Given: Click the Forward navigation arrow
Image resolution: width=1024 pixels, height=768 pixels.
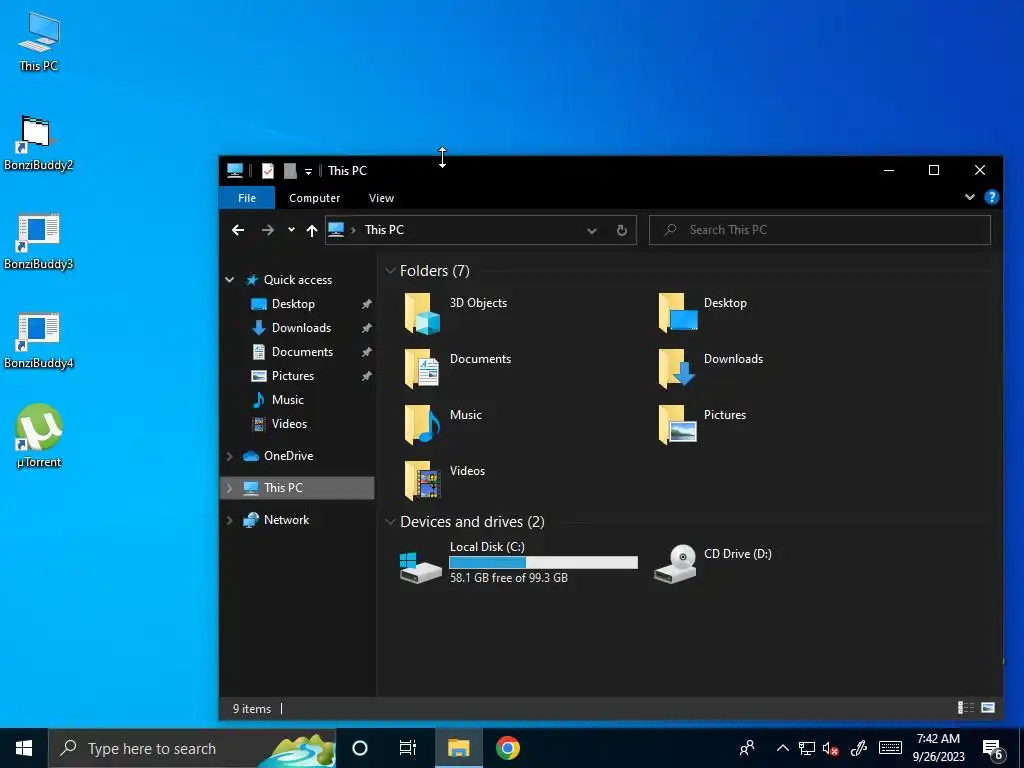Looking at the screenshot, I should click(x=268, y=230).
